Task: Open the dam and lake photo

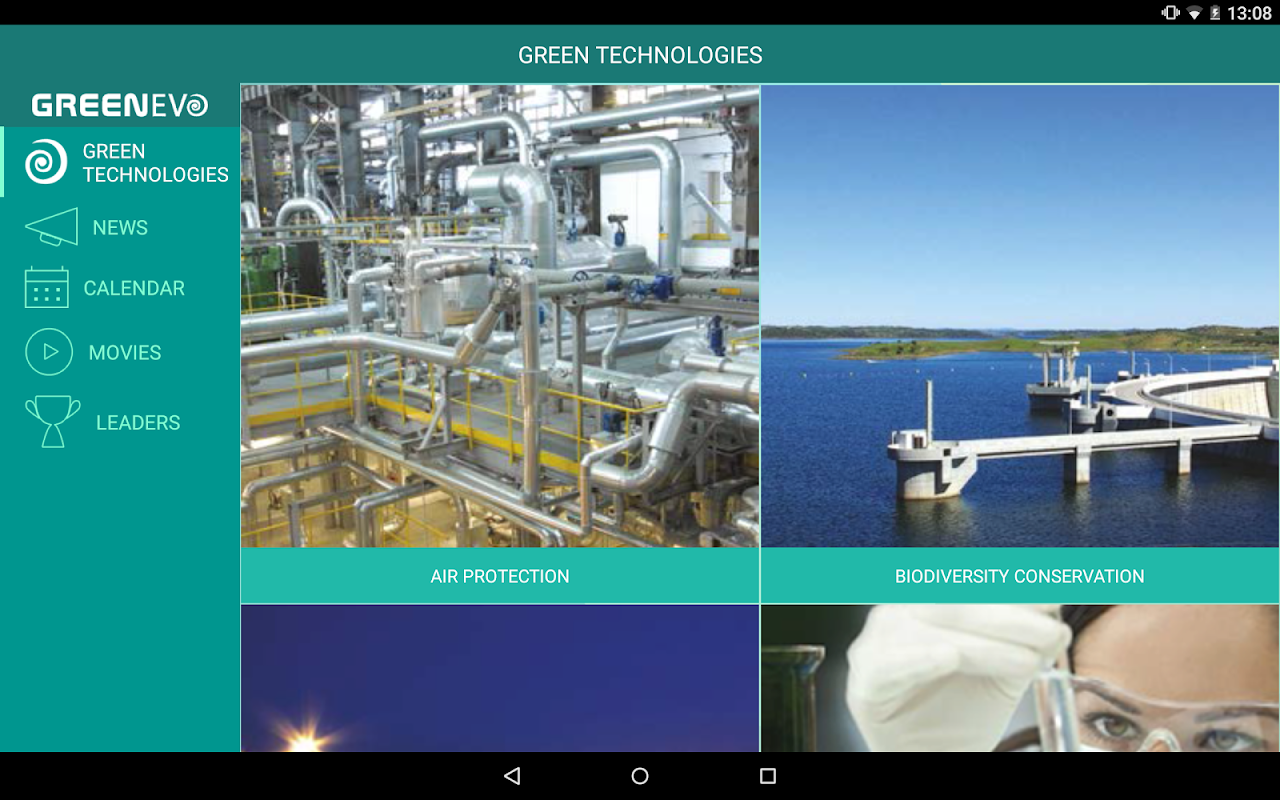Action: click(x=1020, y=316)
